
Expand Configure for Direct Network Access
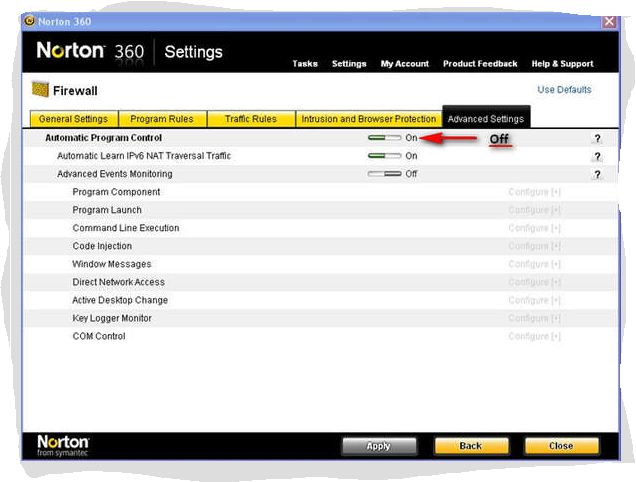click(534, 282)
